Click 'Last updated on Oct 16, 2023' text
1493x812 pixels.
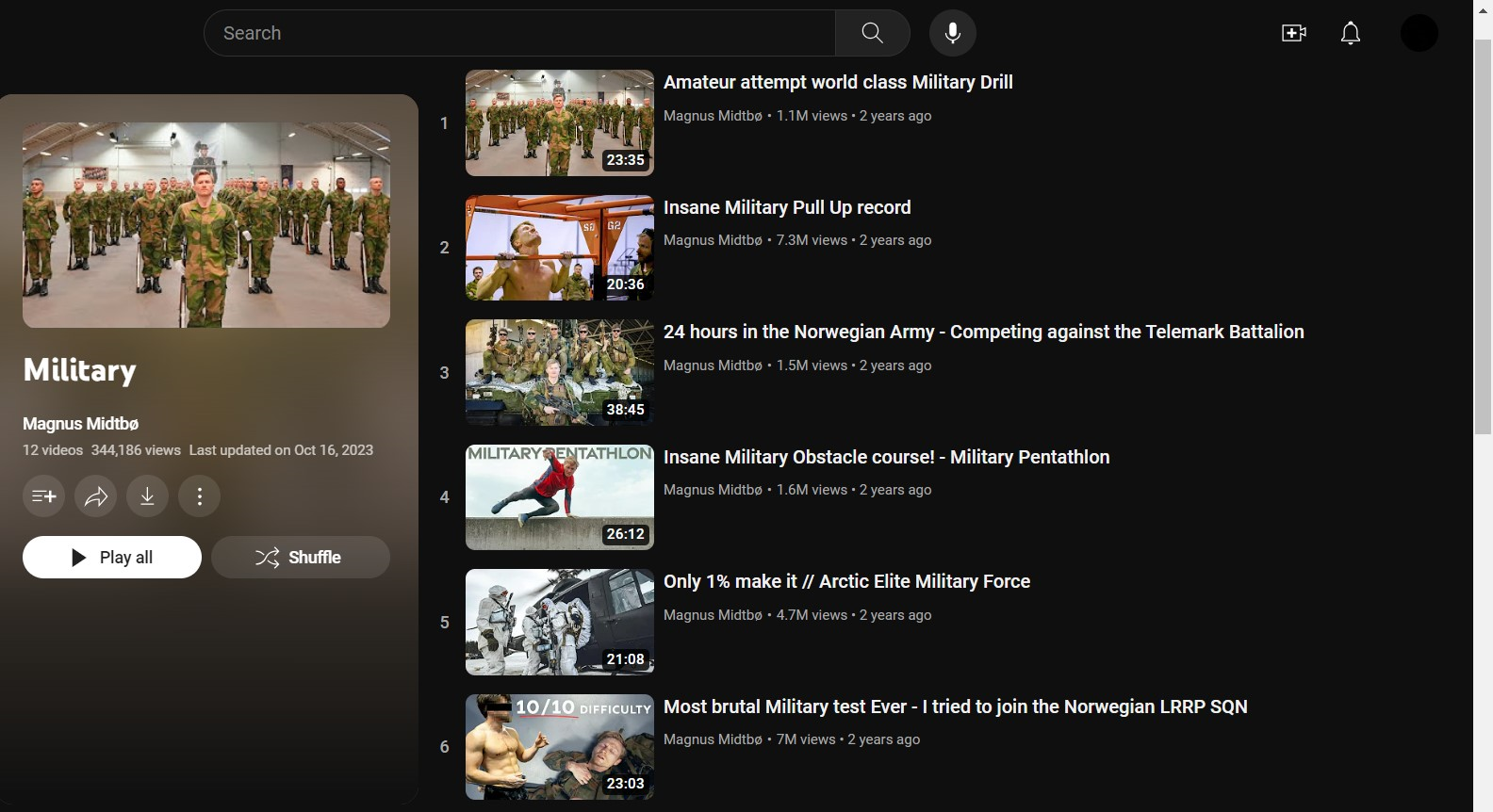(x=281, y=450)
